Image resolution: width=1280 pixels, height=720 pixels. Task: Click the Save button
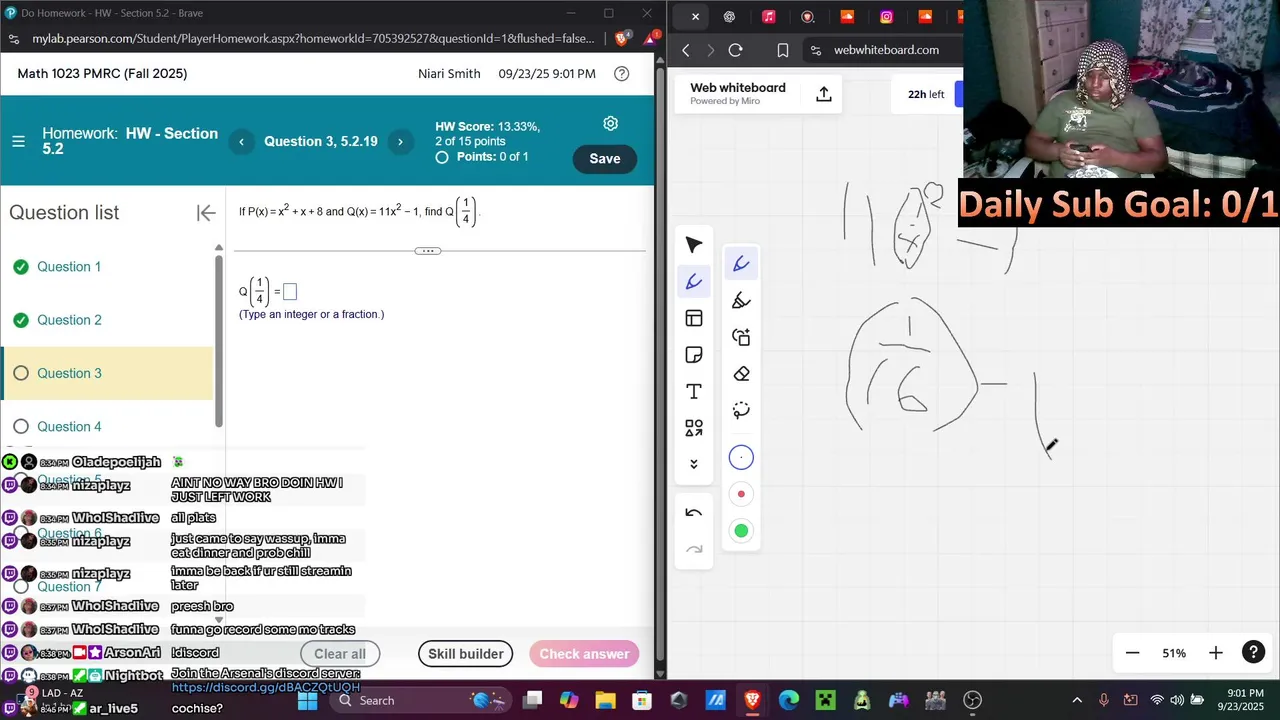click(x=604, y=159)
